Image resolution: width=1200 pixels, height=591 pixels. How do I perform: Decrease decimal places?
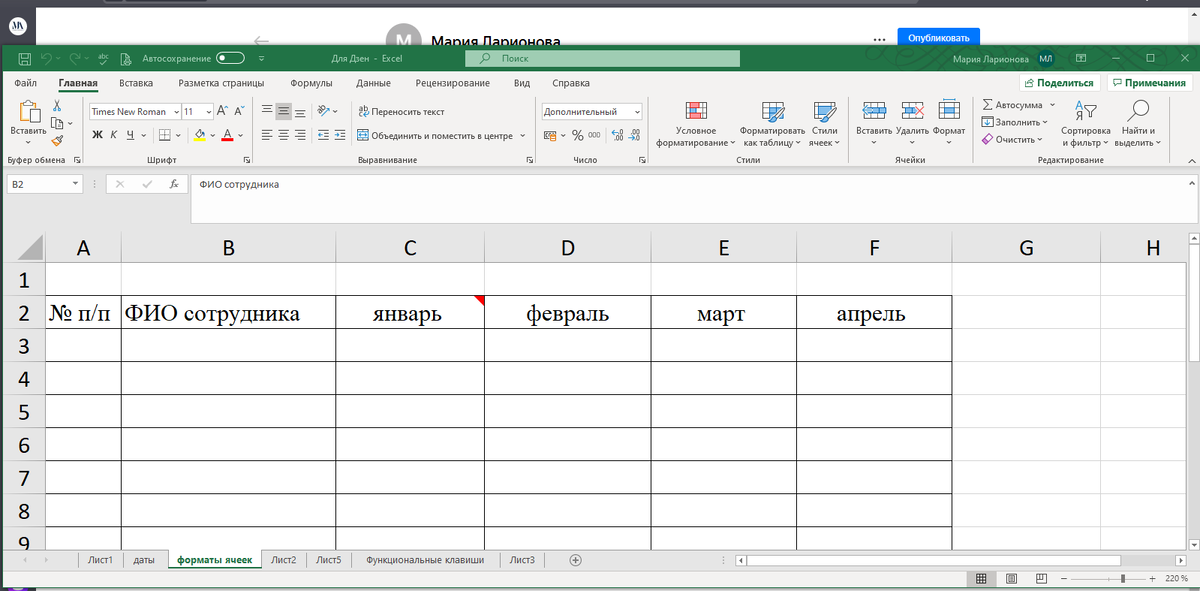(634, 135)
